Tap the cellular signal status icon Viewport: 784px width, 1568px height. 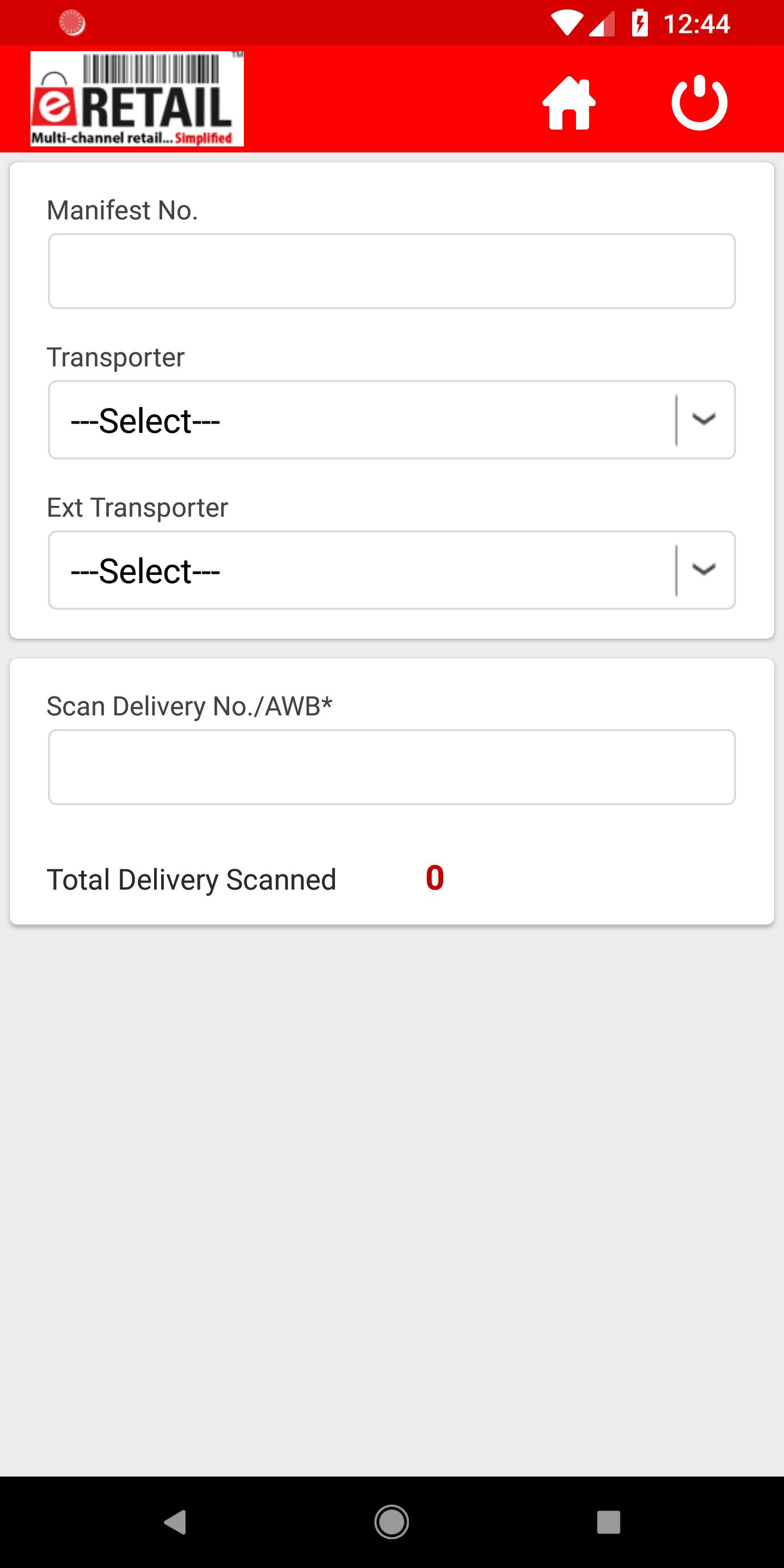point(602,24)
